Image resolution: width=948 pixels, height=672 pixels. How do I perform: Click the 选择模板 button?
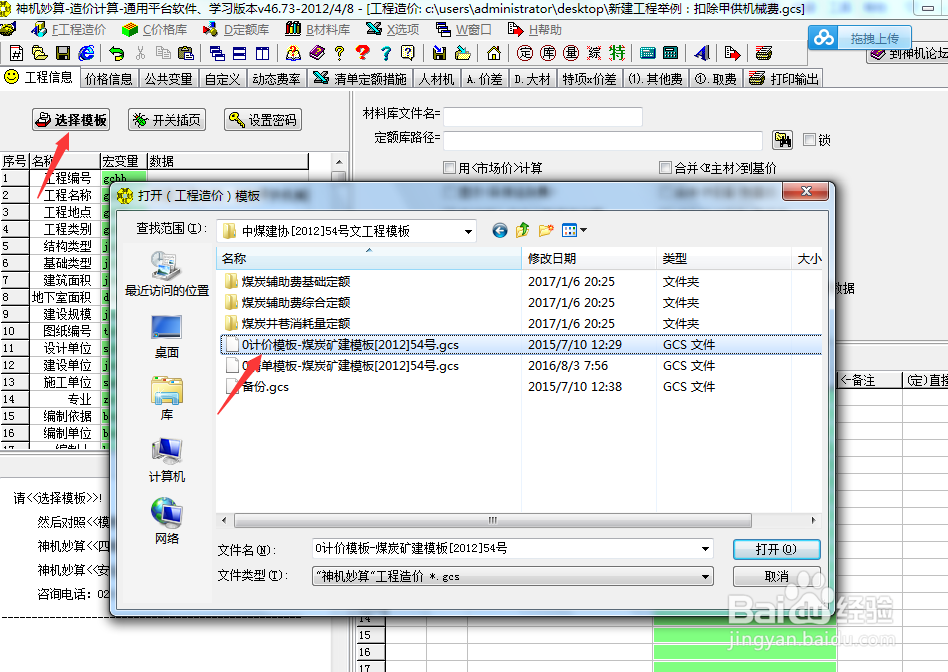(x=71, y=120)
